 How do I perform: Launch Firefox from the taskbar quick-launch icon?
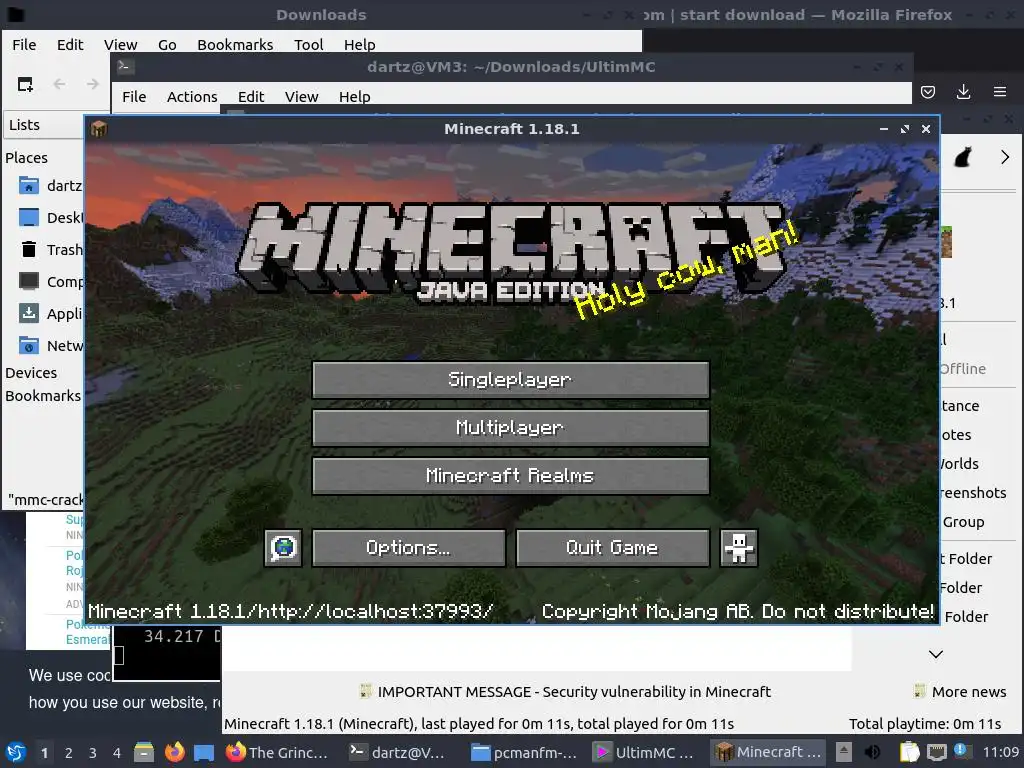pos(174,752)
